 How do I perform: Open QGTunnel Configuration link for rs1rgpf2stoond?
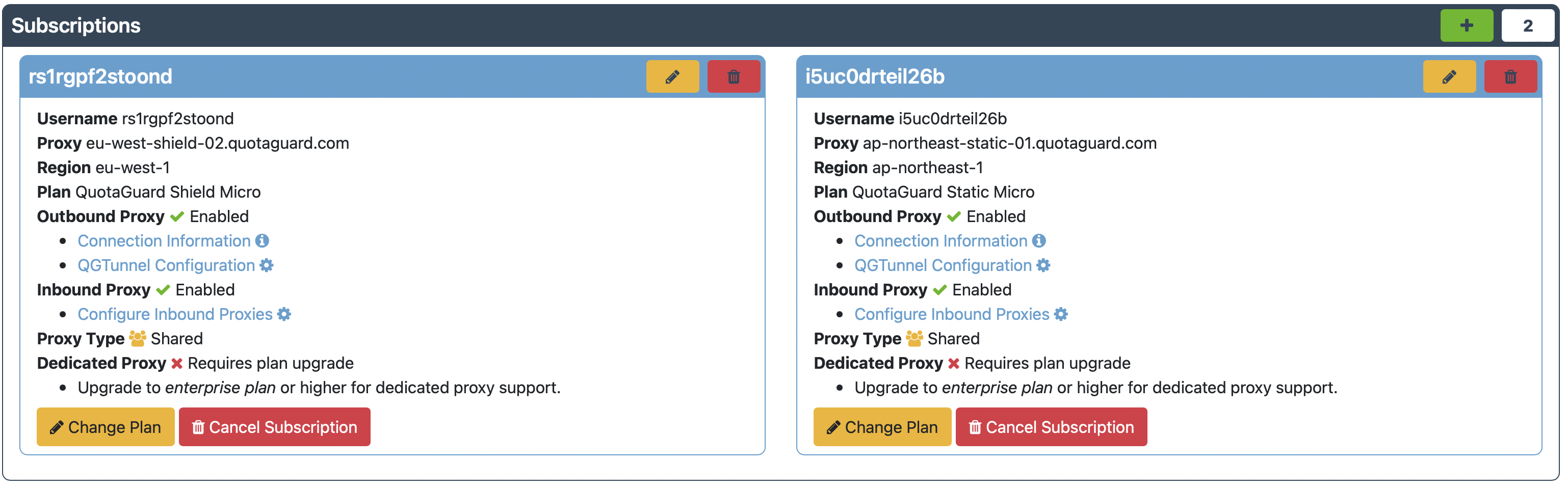pos(166,265)
